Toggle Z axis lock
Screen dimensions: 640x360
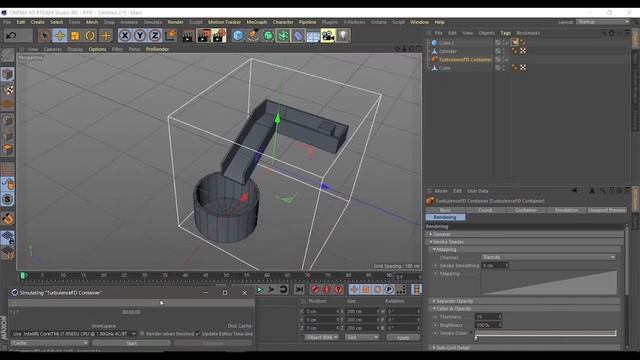[155, 36]
